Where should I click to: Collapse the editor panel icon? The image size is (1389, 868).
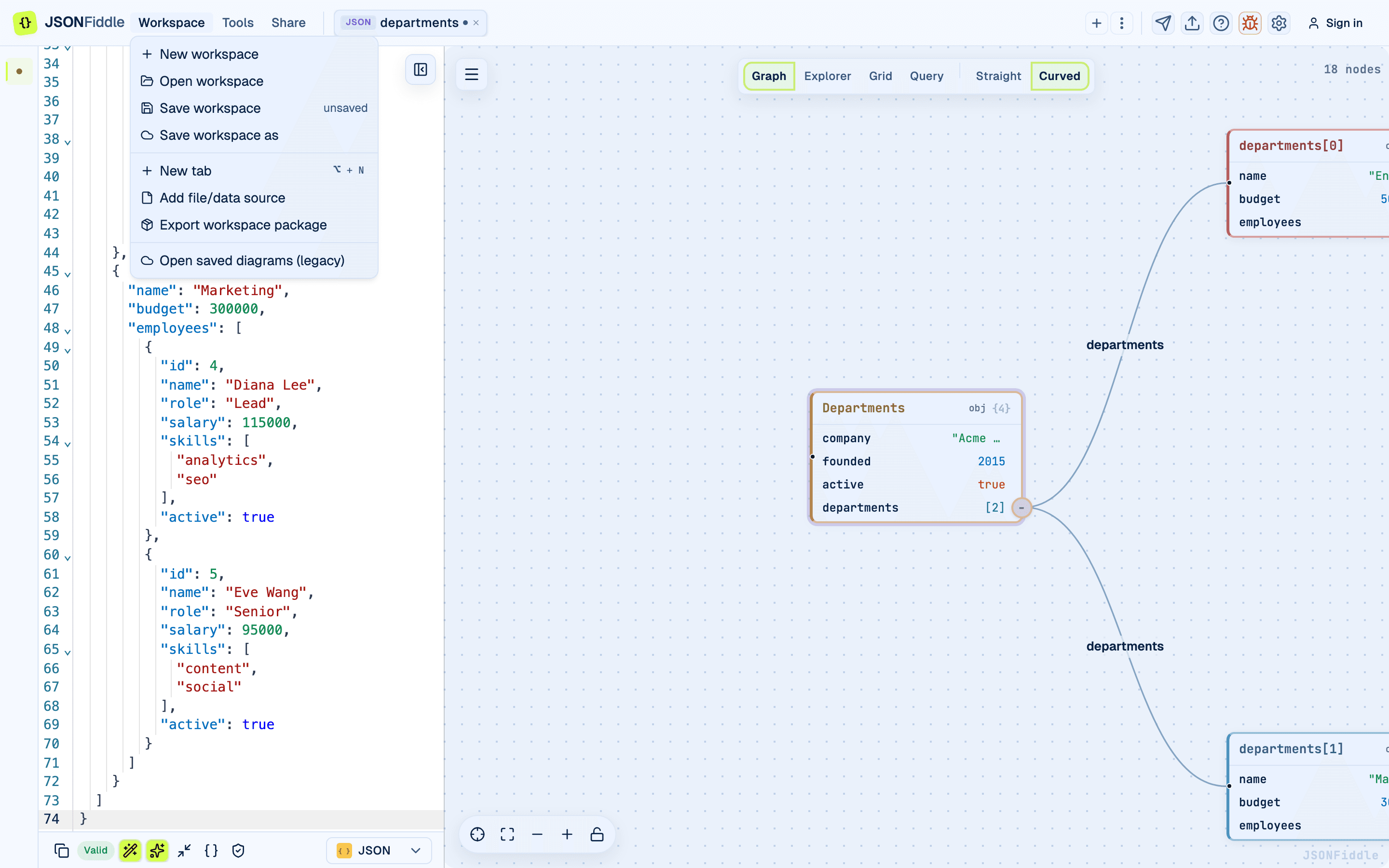[420, 69]
